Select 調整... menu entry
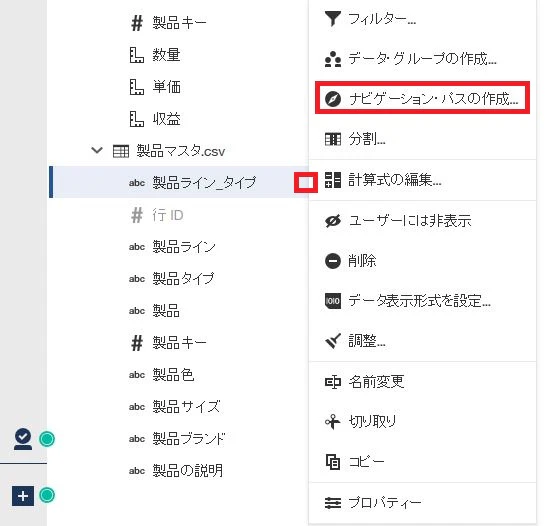546x526 pixels. [x=422, y=341]
